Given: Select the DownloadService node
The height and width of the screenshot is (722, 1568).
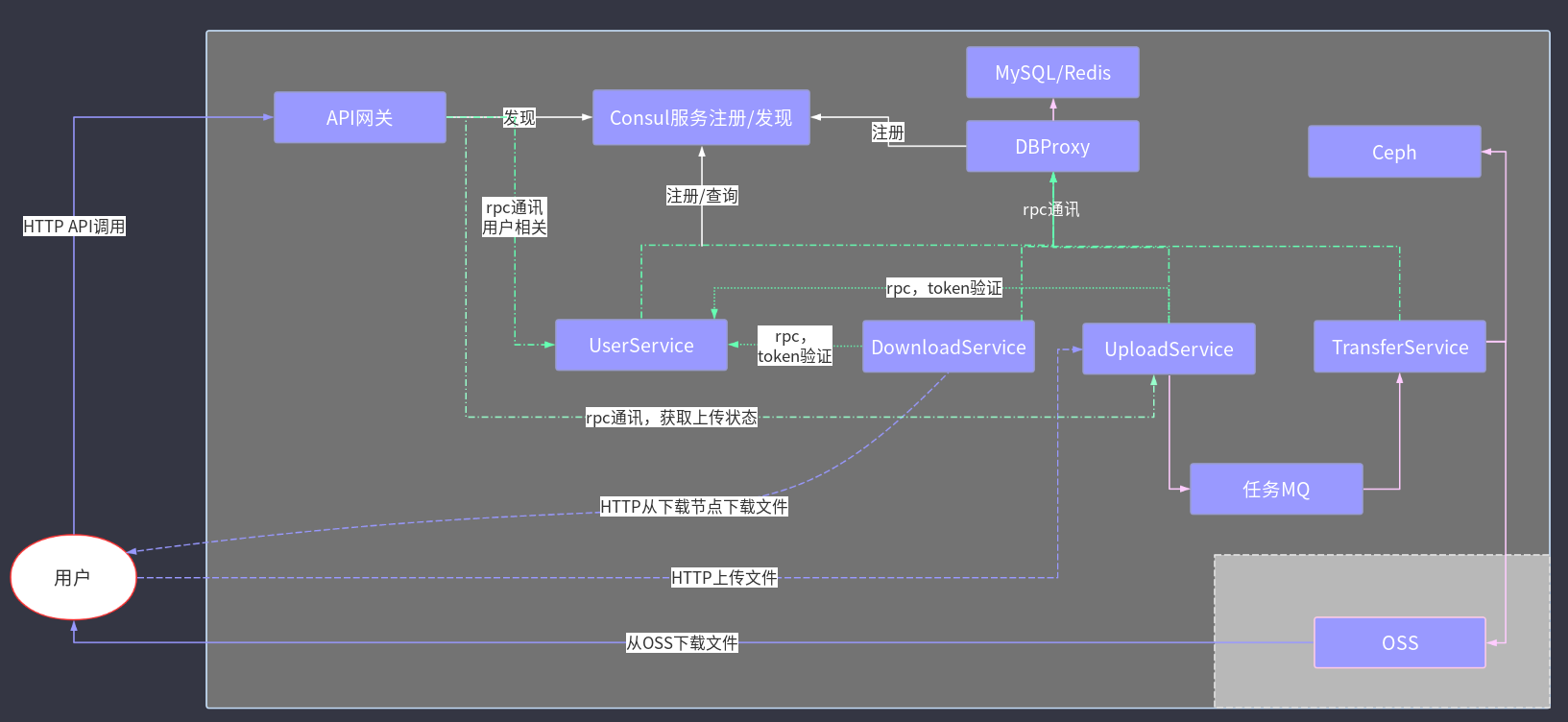Looking at the screenshot, I should click(949, 347).
